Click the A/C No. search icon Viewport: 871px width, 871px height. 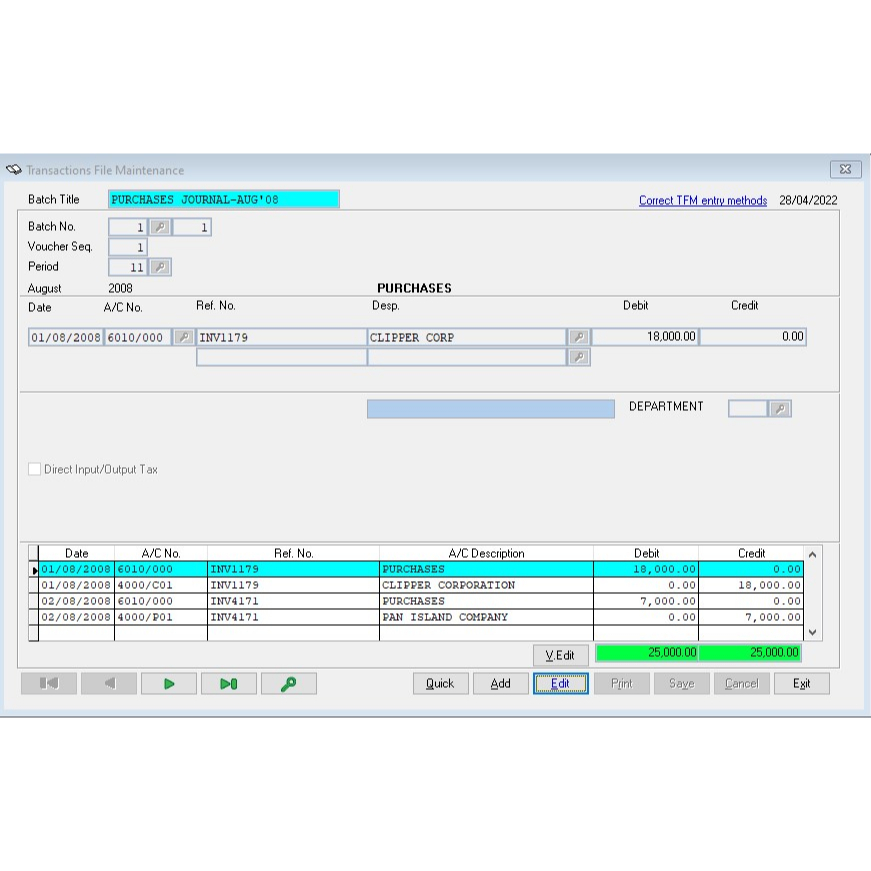point(183,337)
